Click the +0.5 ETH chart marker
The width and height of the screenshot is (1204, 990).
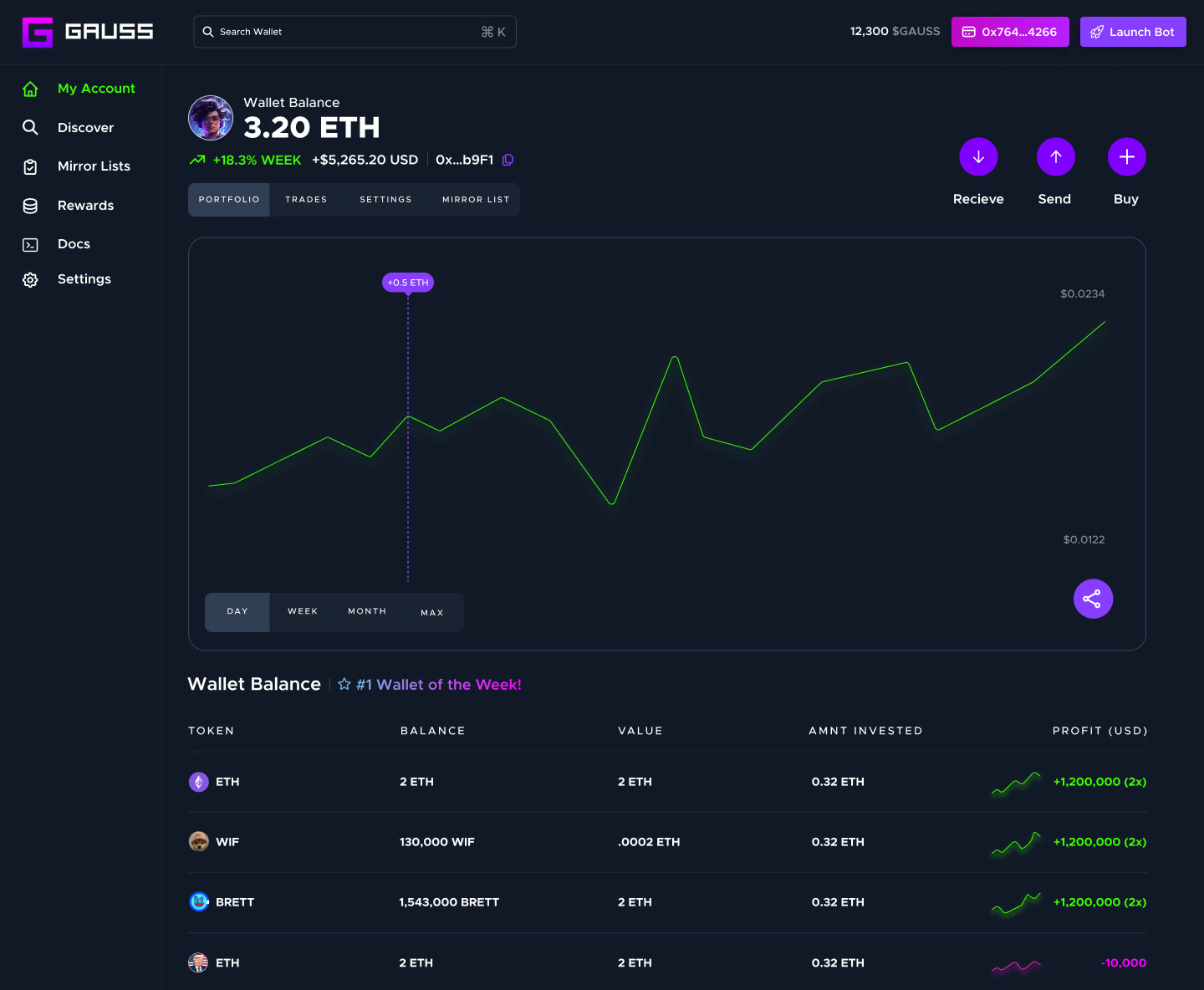click(408, 283)
